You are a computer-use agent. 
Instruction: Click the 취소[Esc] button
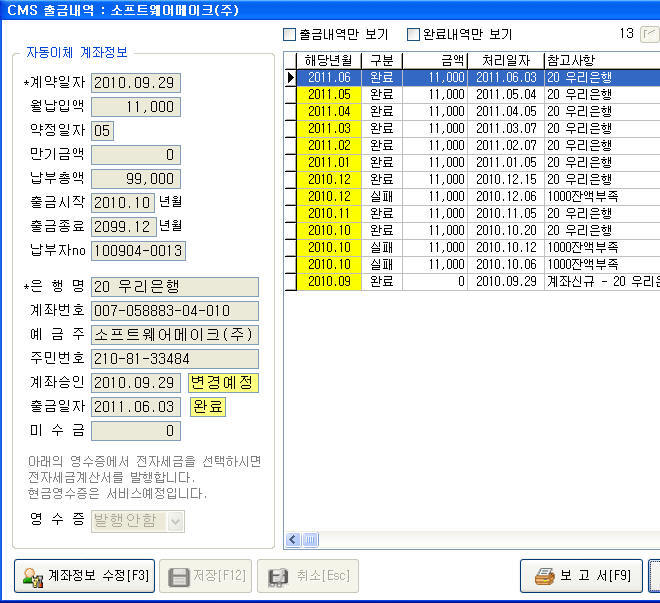pyautogui.click(x=308, y=576)
